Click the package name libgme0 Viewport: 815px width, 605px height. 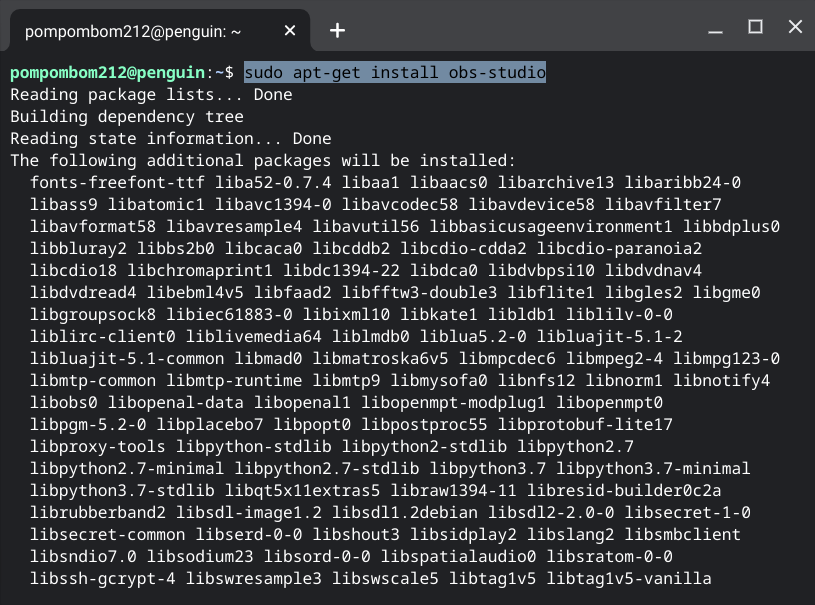click(x=726, y=293)
